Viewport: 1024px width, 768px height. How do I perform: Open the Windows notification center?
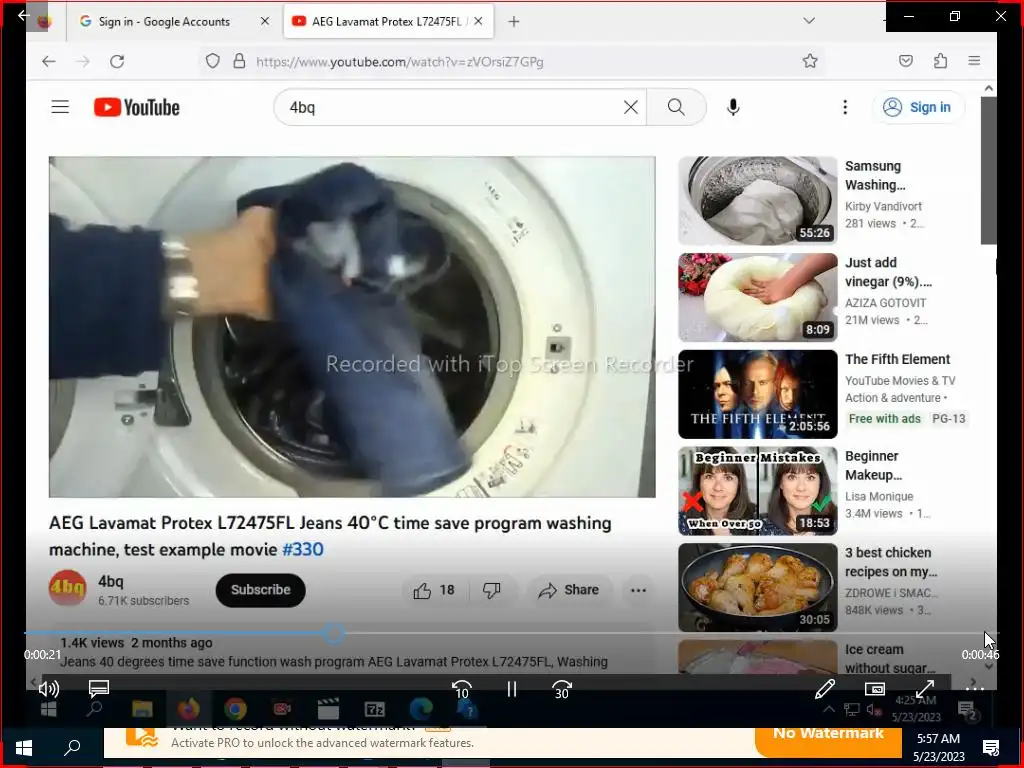[x=991, y=748]
